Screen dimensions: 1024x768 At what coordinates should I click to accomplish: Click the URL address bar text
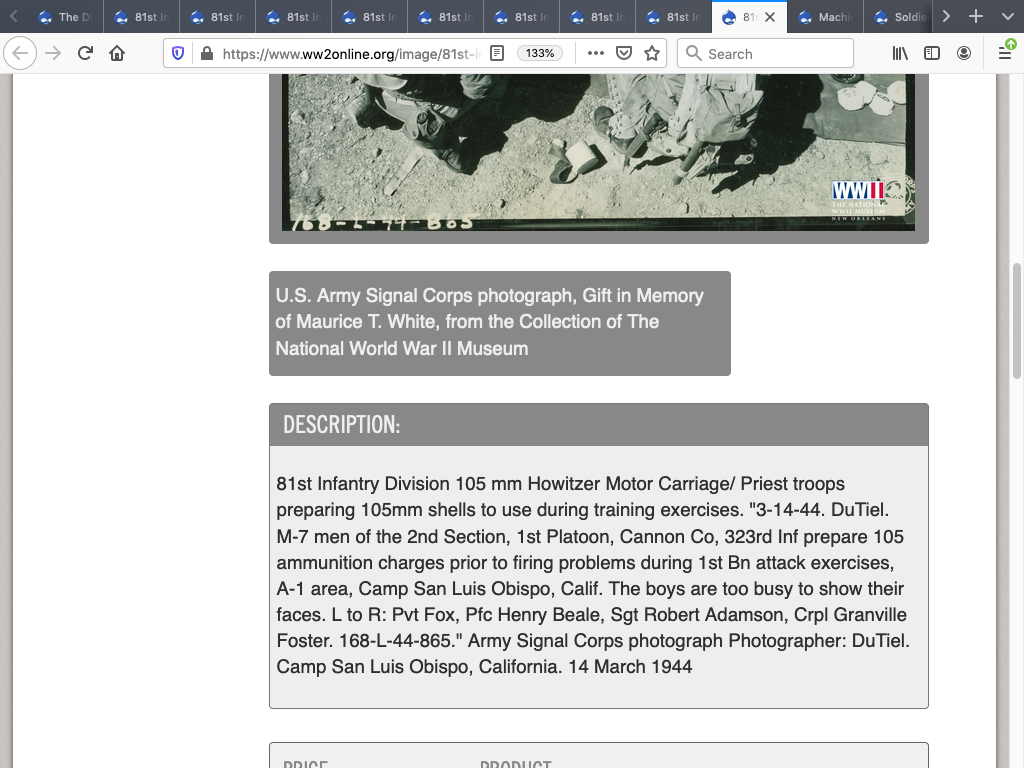(x=350, y=53)
